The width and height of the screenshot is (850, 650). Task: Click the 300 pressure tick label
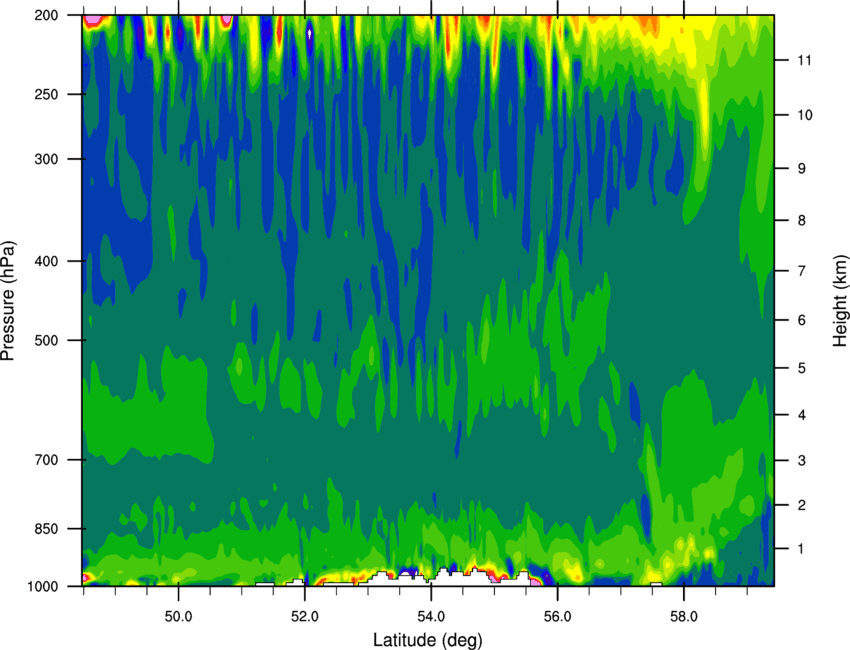[46, 159]
